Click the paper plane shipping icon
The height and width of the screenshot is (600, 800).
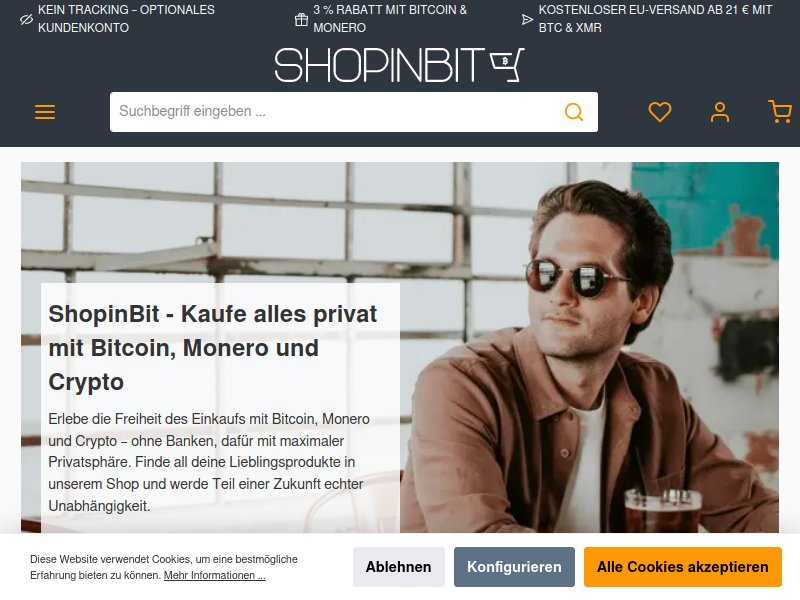tap(527, 19)
